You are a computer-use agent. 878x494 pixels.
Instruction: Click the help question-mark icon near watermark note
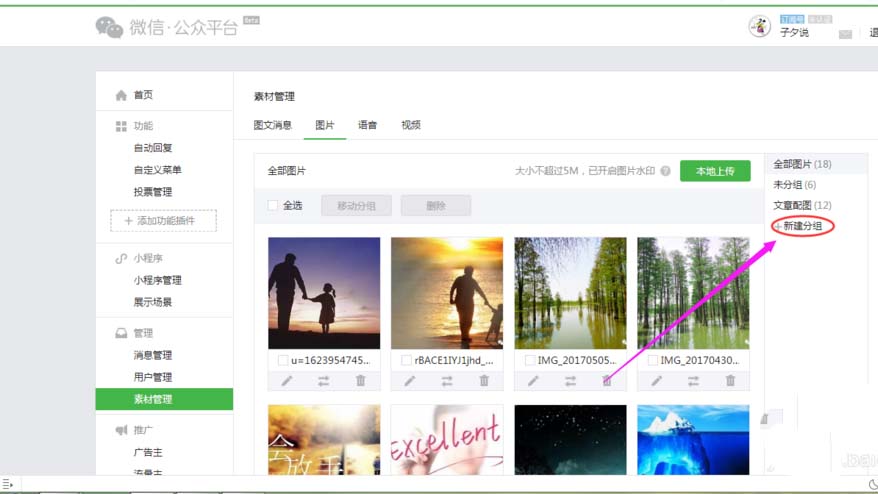tap(665, 171)
